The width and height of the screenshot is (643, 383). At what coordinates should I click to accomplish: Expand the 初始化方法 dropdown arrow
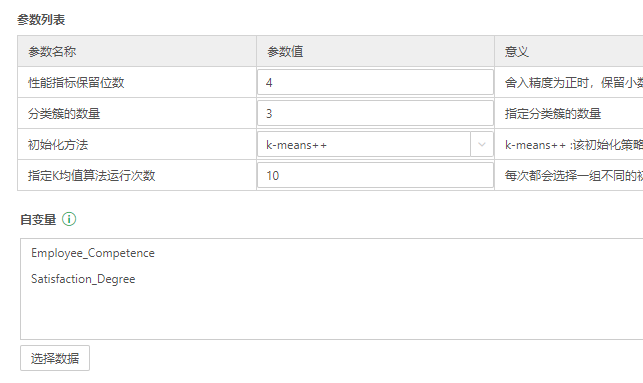[481, 144]
